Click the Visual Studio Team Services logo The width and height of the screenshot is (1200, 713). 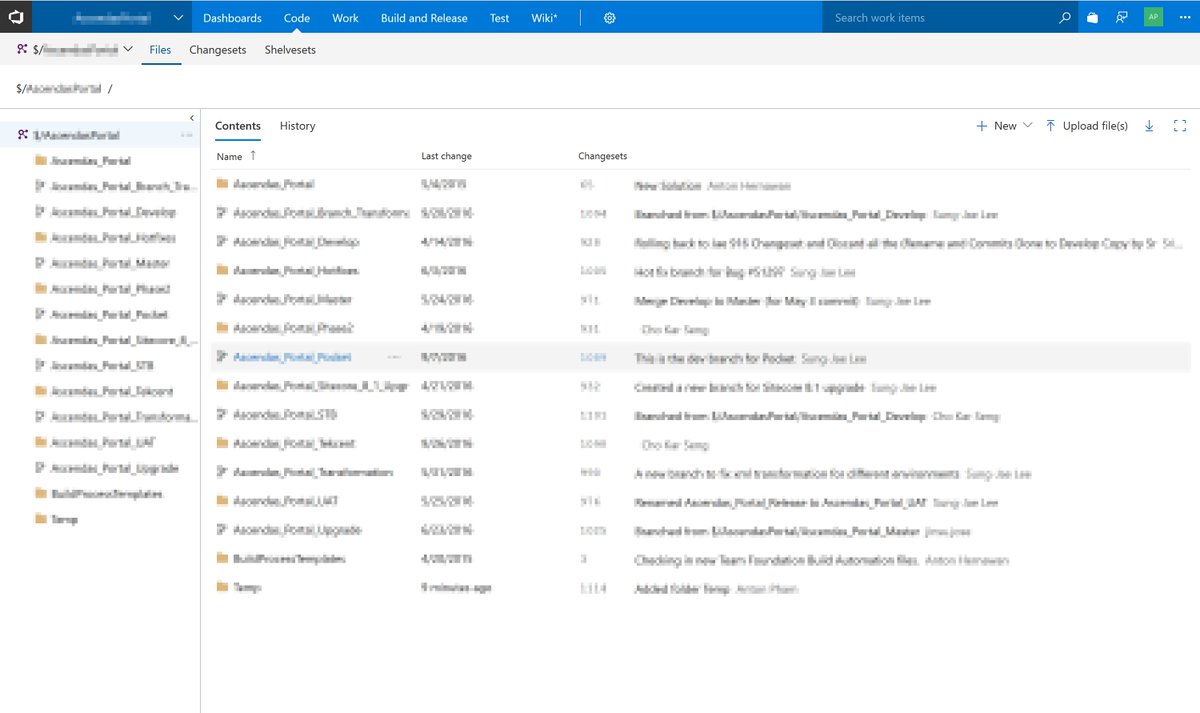[x=16, y=17]
